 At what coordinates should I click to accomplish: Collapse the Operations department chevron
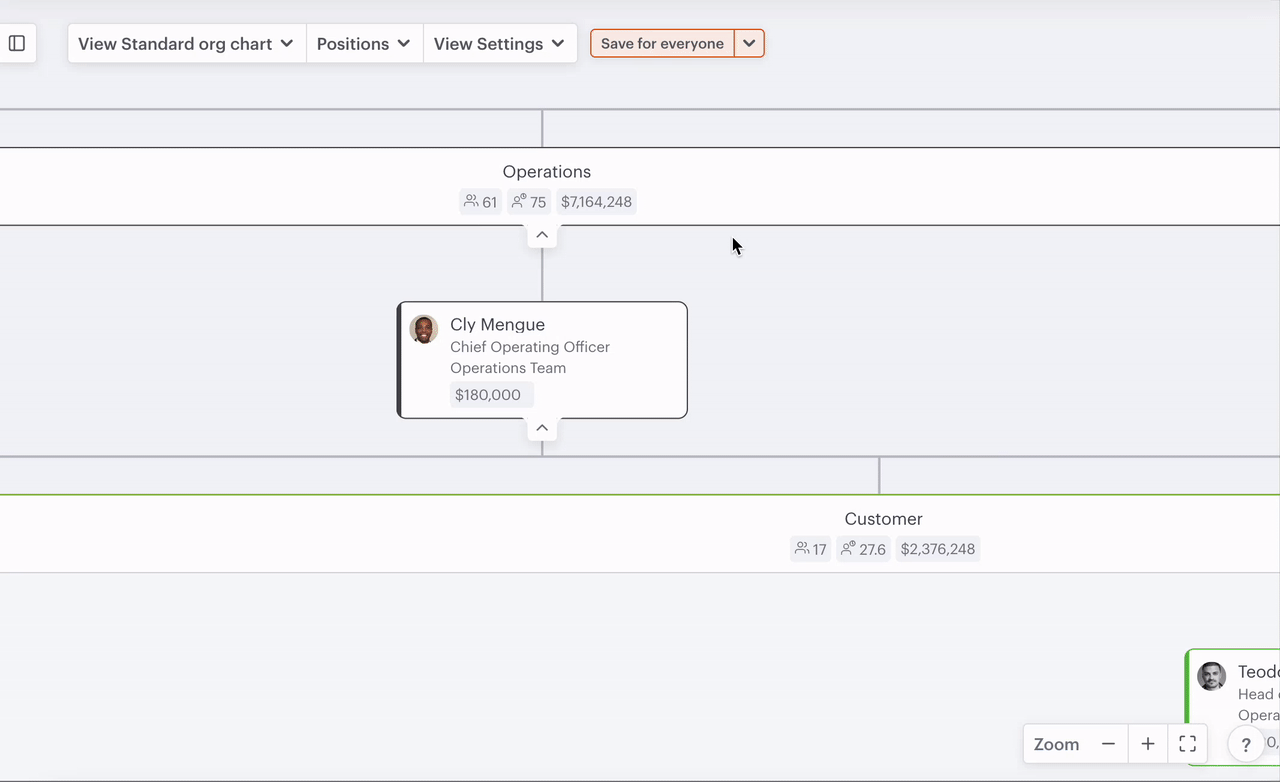[542, 235]
